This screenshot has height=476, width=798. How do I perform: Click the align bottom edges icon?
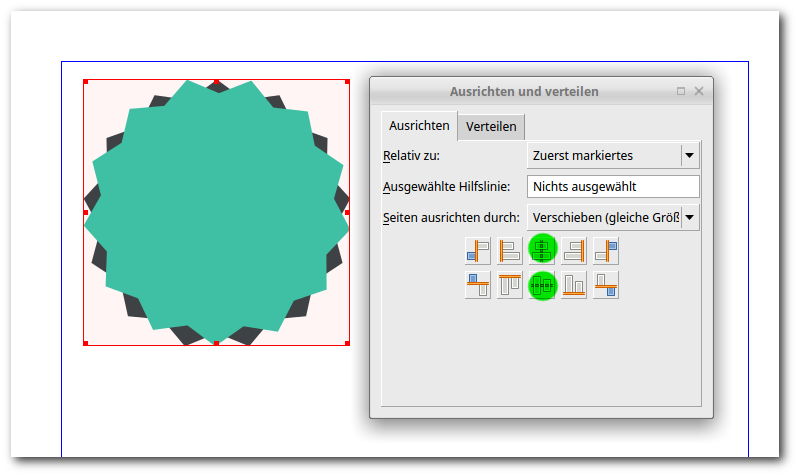(574, 285)
